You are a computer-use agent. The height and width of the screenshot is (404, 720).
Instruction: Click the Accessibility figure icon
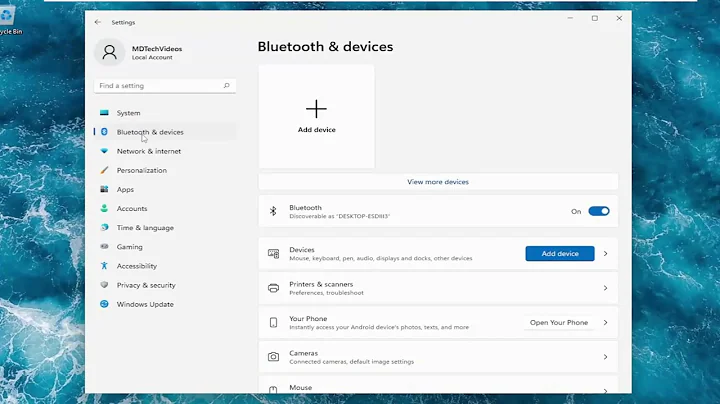coord(104,266)
